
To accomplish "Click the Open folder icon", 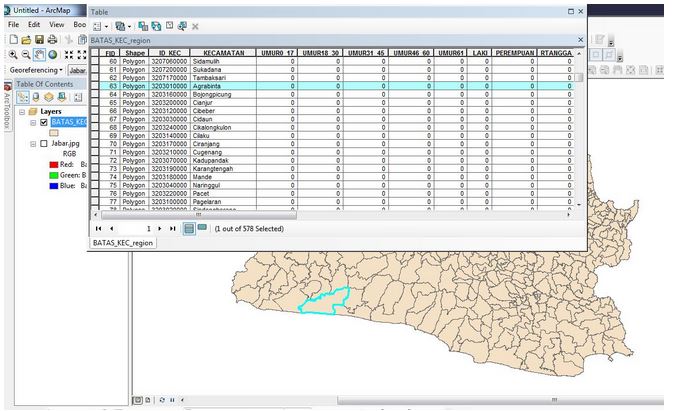I will pyautogui.click(x=26, y=40).
